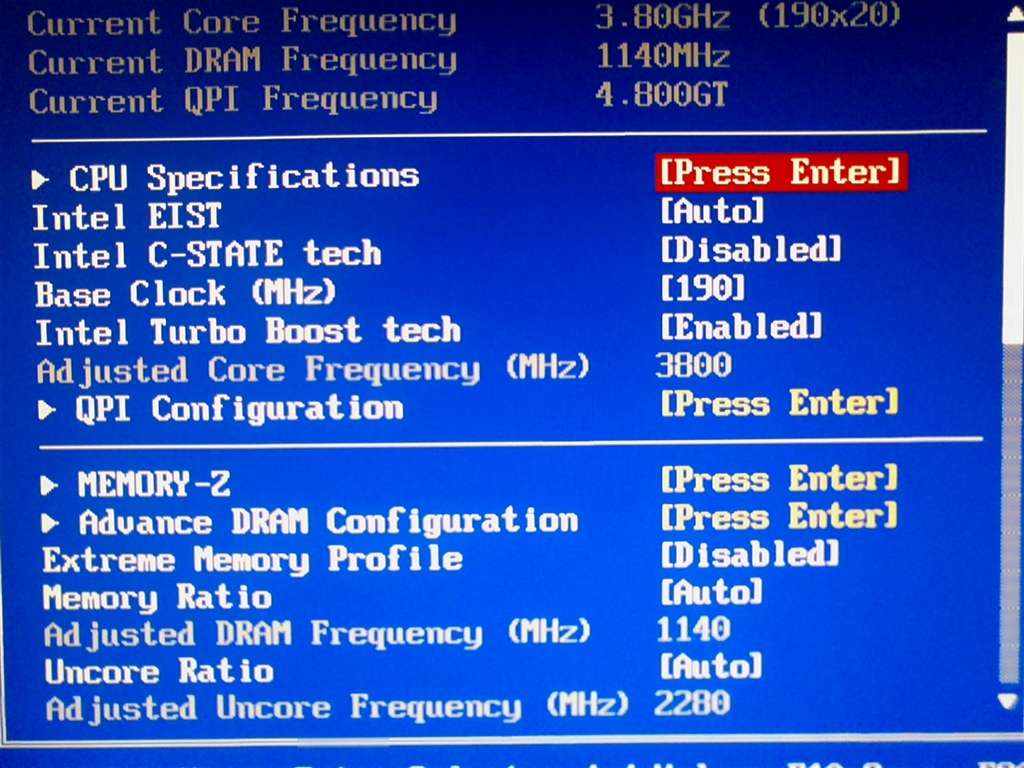The height and width of the screenshot is (768, 1024).
Task: Click Current DRAM Frequency label
Action: click(242, 61)
